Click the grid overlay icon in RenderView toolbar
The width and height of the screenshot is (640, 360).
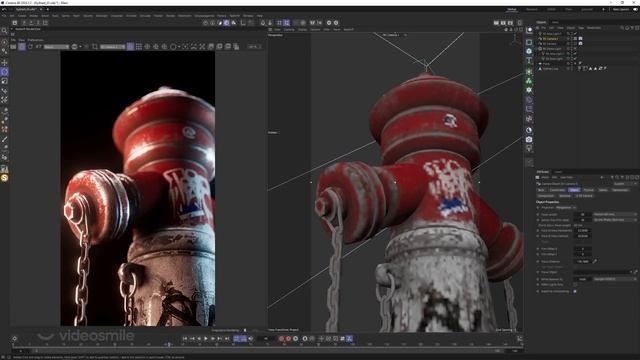click(x=139, y=47)
